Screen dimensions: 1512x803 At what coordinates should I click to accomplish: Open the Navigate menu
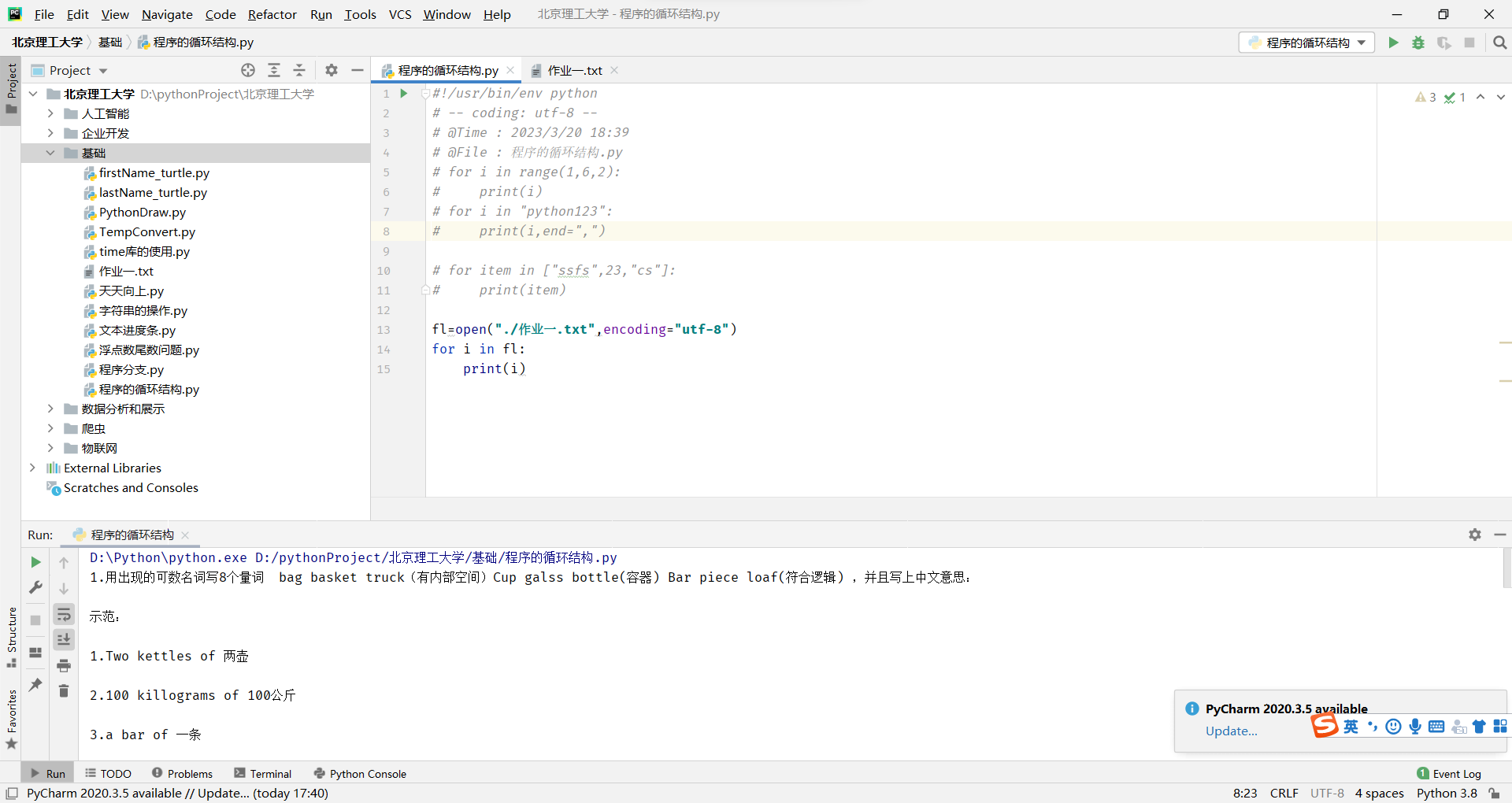coord(167,14)
